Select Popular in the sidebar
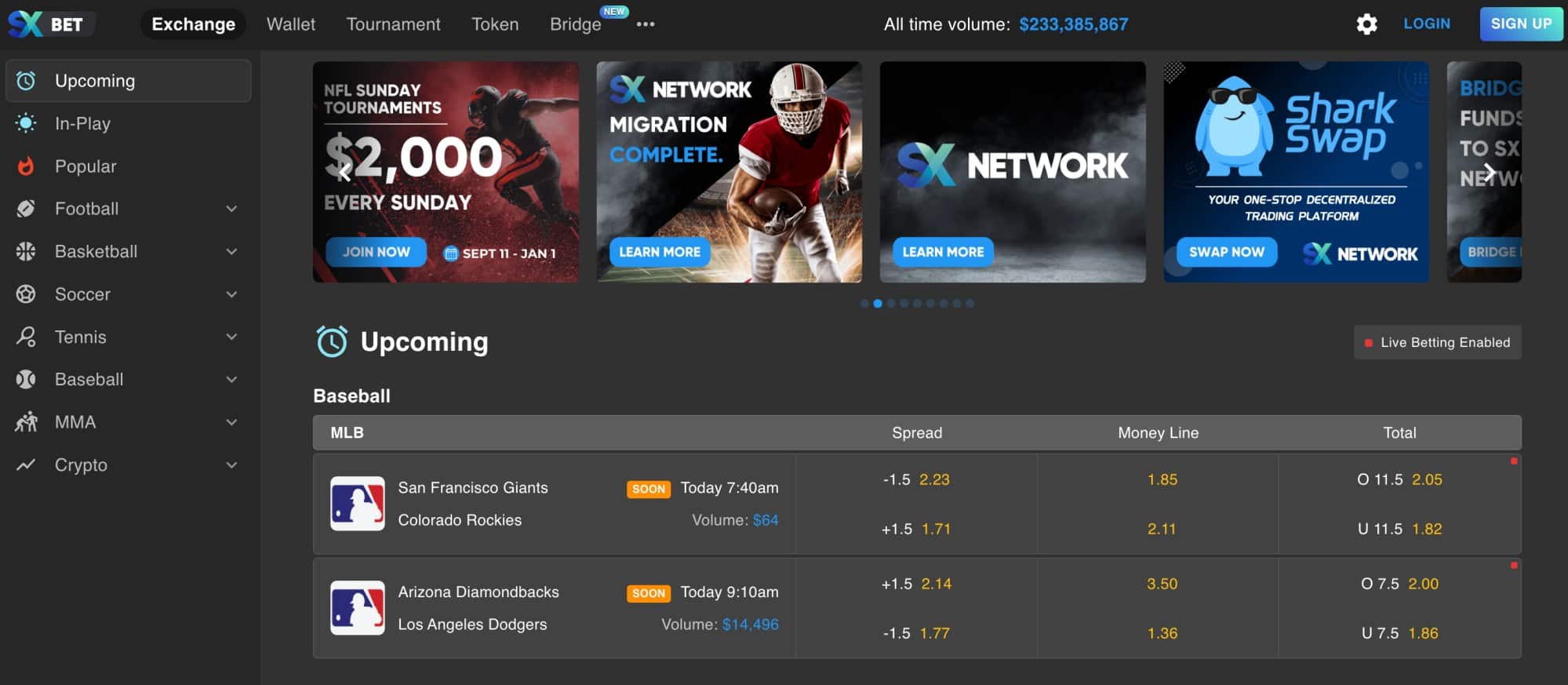Viewport: 1568px width, 685px height. 129,166
